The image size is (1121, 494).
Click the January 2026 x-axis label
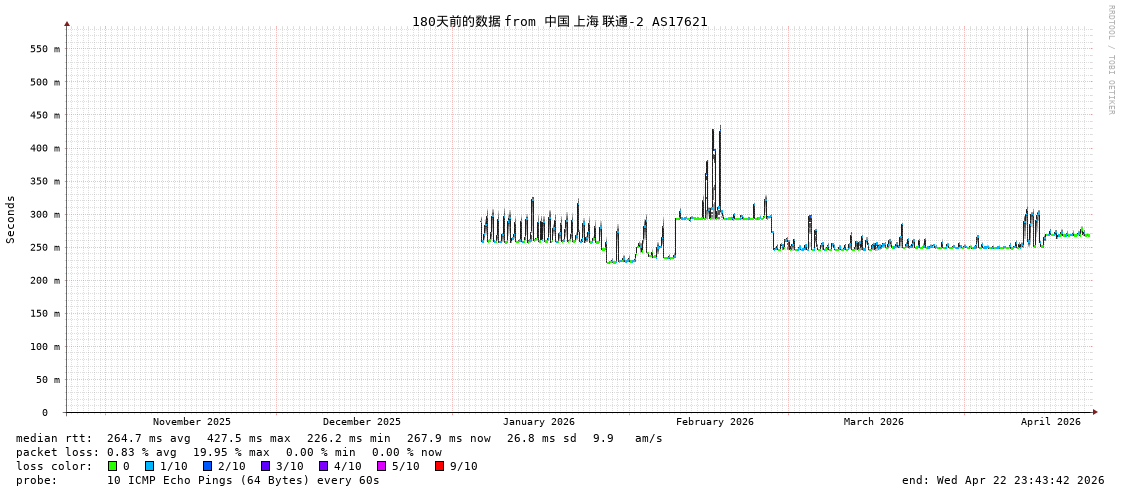coord(538,422)
